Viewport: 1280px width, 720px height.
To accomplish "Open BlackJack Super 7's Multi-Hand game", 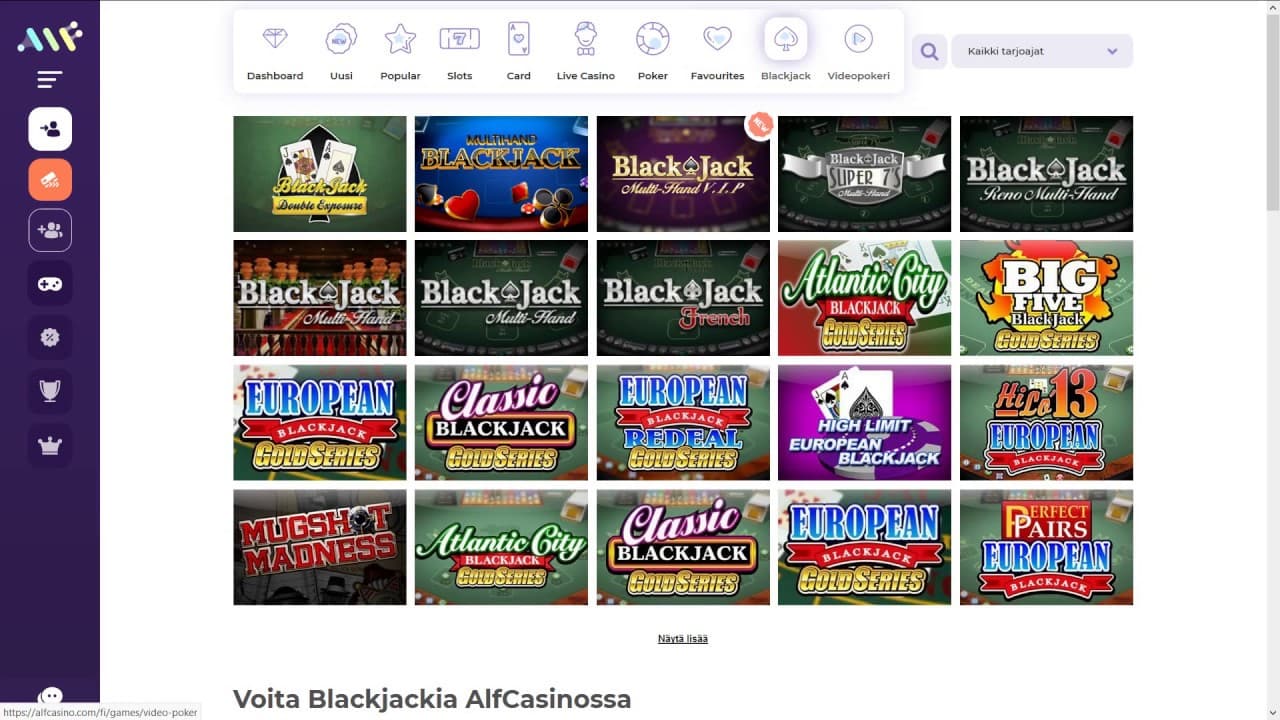I will click(x=865, y=174).
